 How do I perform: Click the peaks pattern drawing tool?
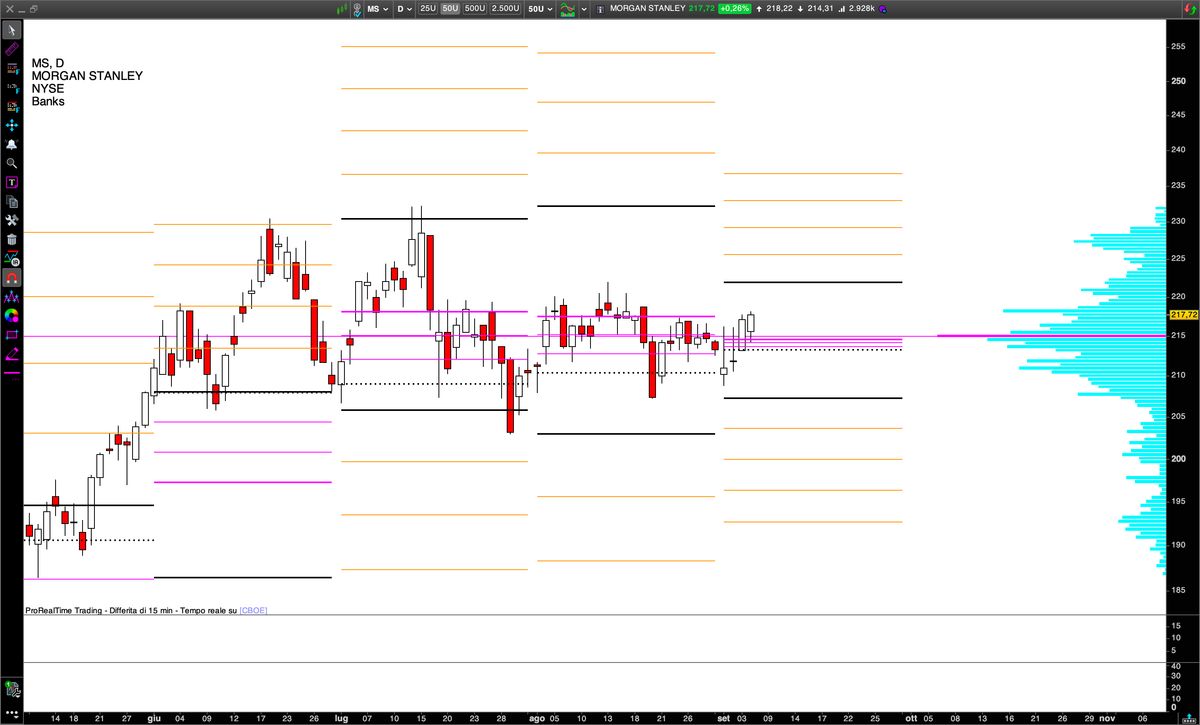12,297
